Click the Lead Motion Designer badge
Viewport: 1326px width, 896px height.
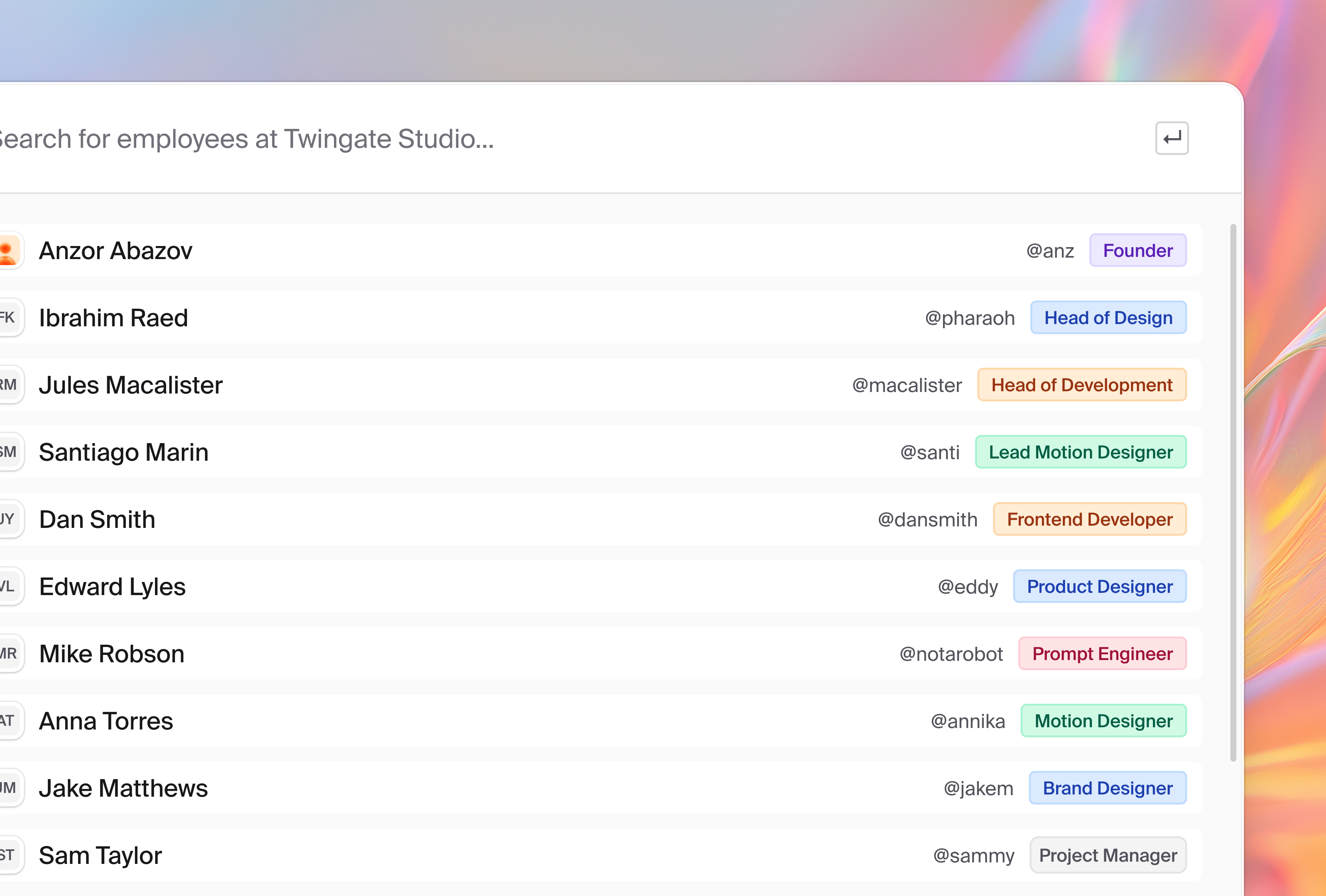(x=1081, y=452)
